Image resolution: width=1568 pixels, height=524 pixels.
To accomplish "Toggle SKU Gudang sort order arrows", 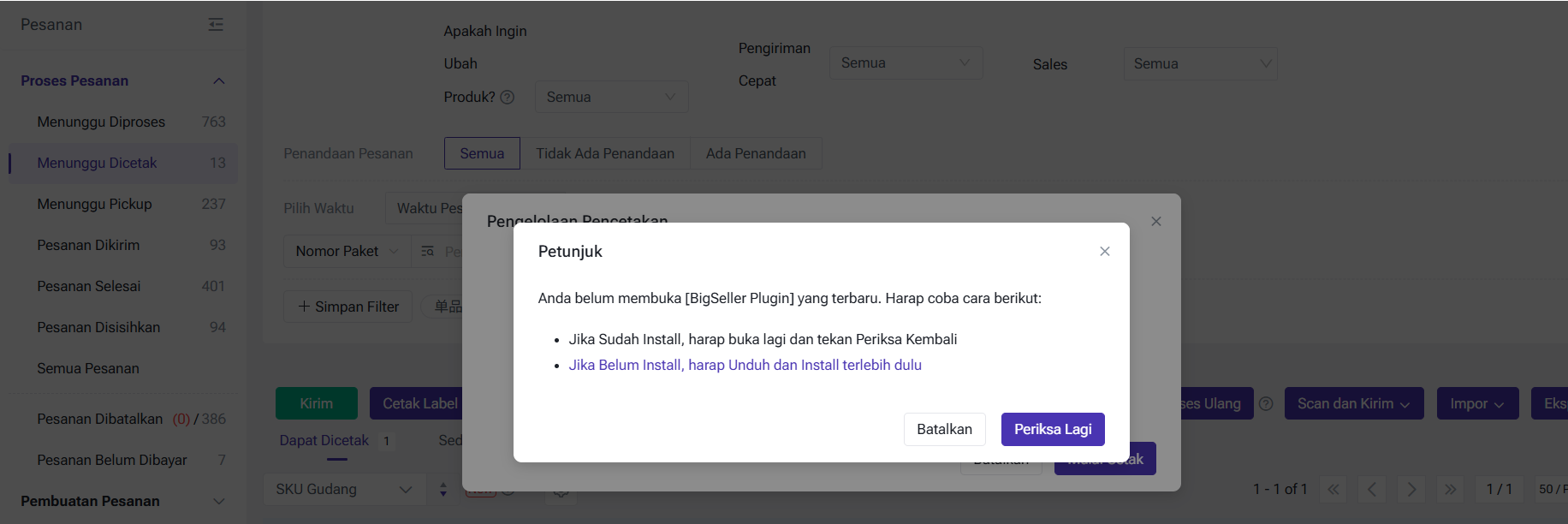I will tap(442, 489).
